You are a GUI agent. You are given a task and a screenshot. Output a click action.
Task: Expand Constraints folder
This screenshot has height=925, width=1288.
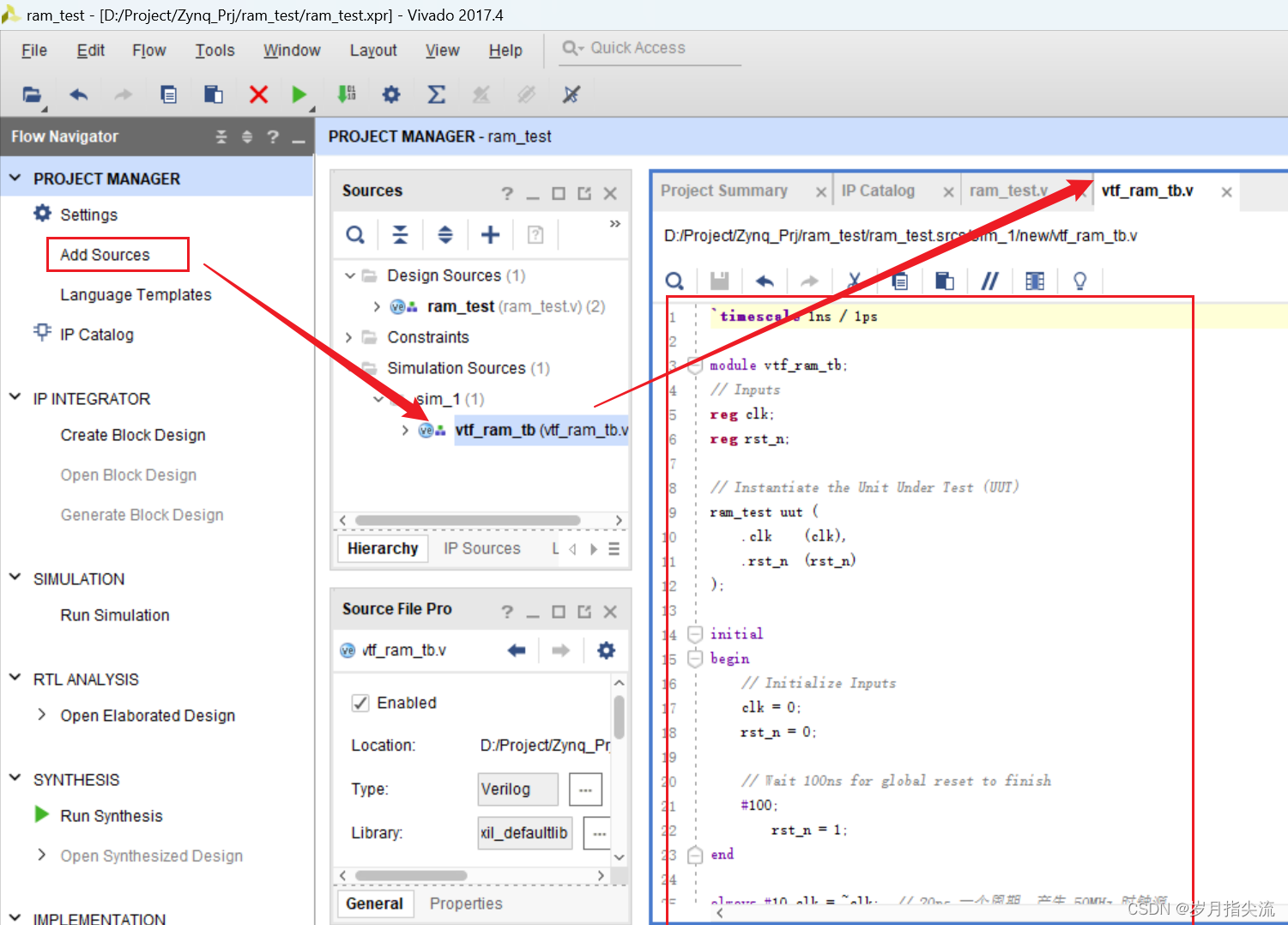point(348,337)
